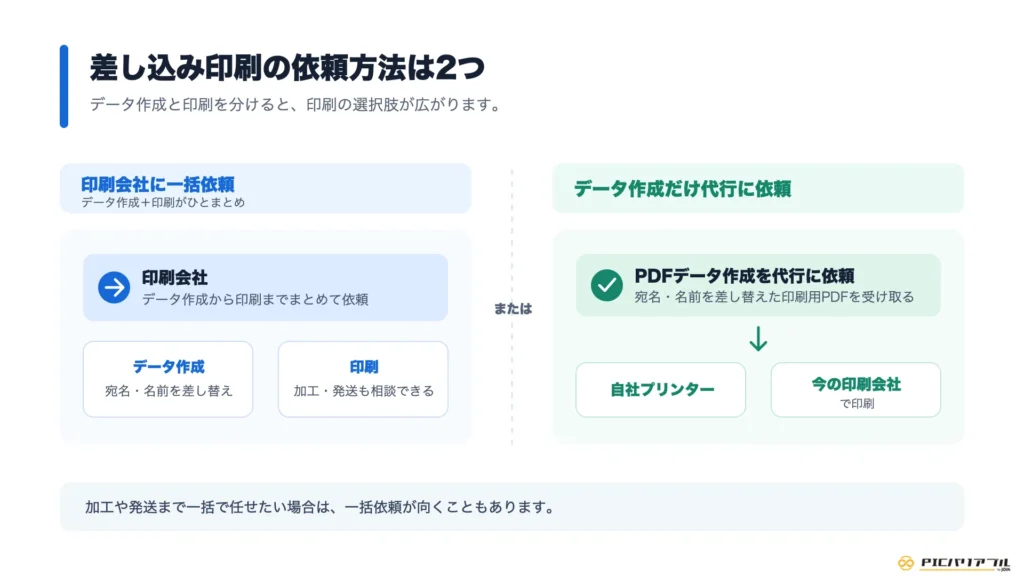Click text データ作成から印刷までまとめて依頼
Image resolution: width=1024 pixels, height=576 pixels.
(x=255, y=299)
